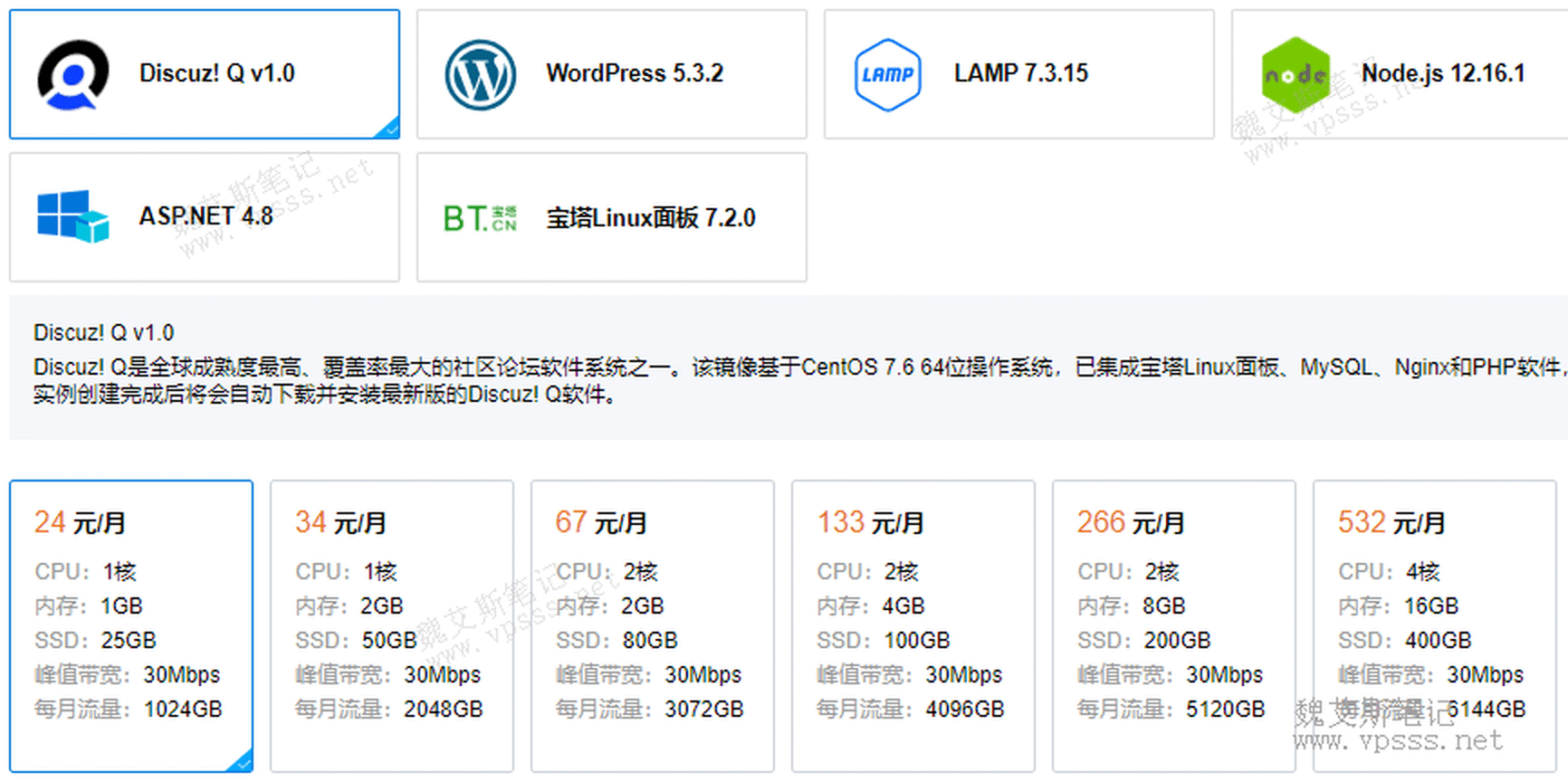This screenshot has width=1568, height=782.
Task: Choose the WordPress 5.3.2 image
Action: pos(612,74)
